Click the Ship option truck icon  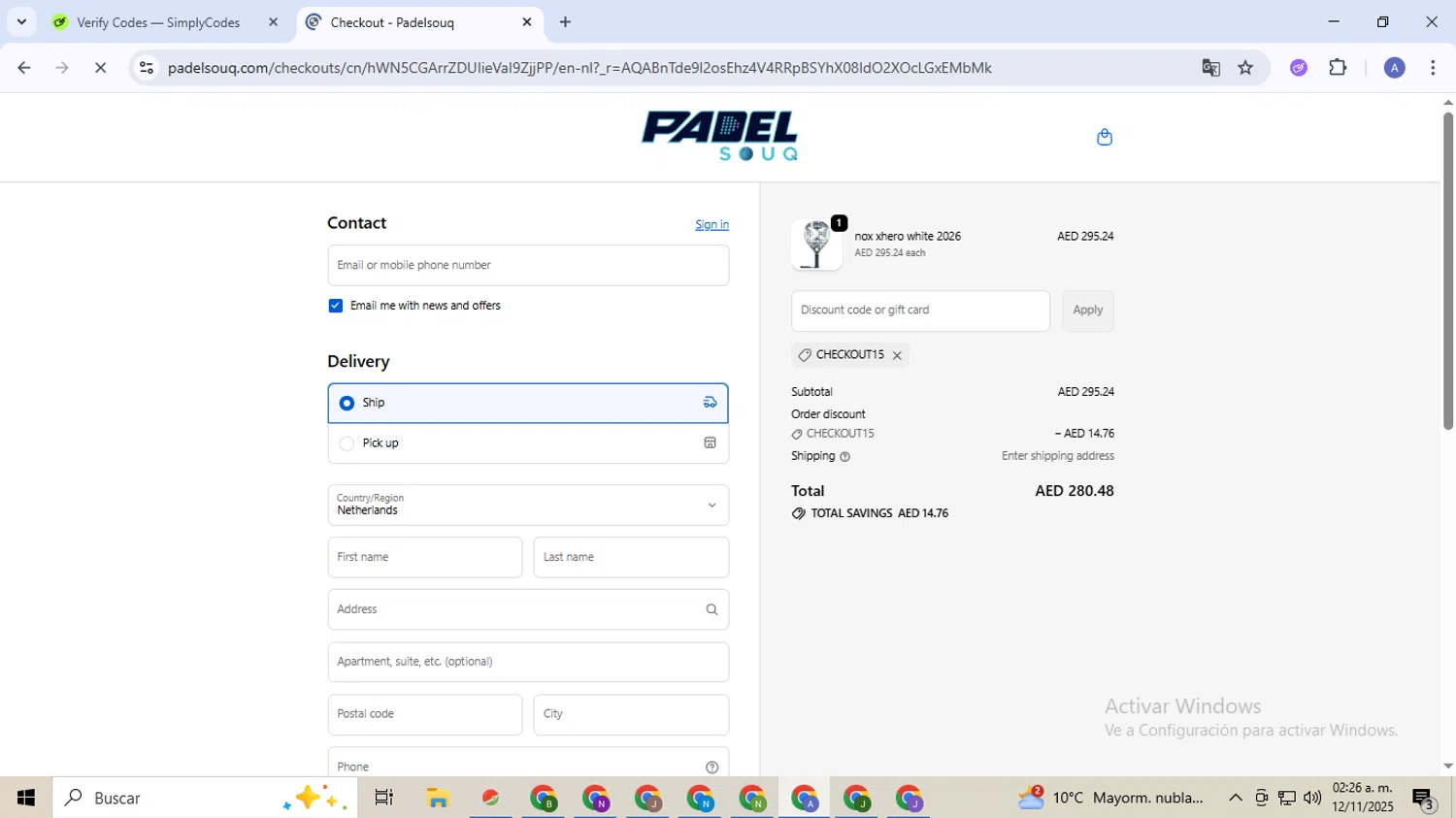(710, 403)
